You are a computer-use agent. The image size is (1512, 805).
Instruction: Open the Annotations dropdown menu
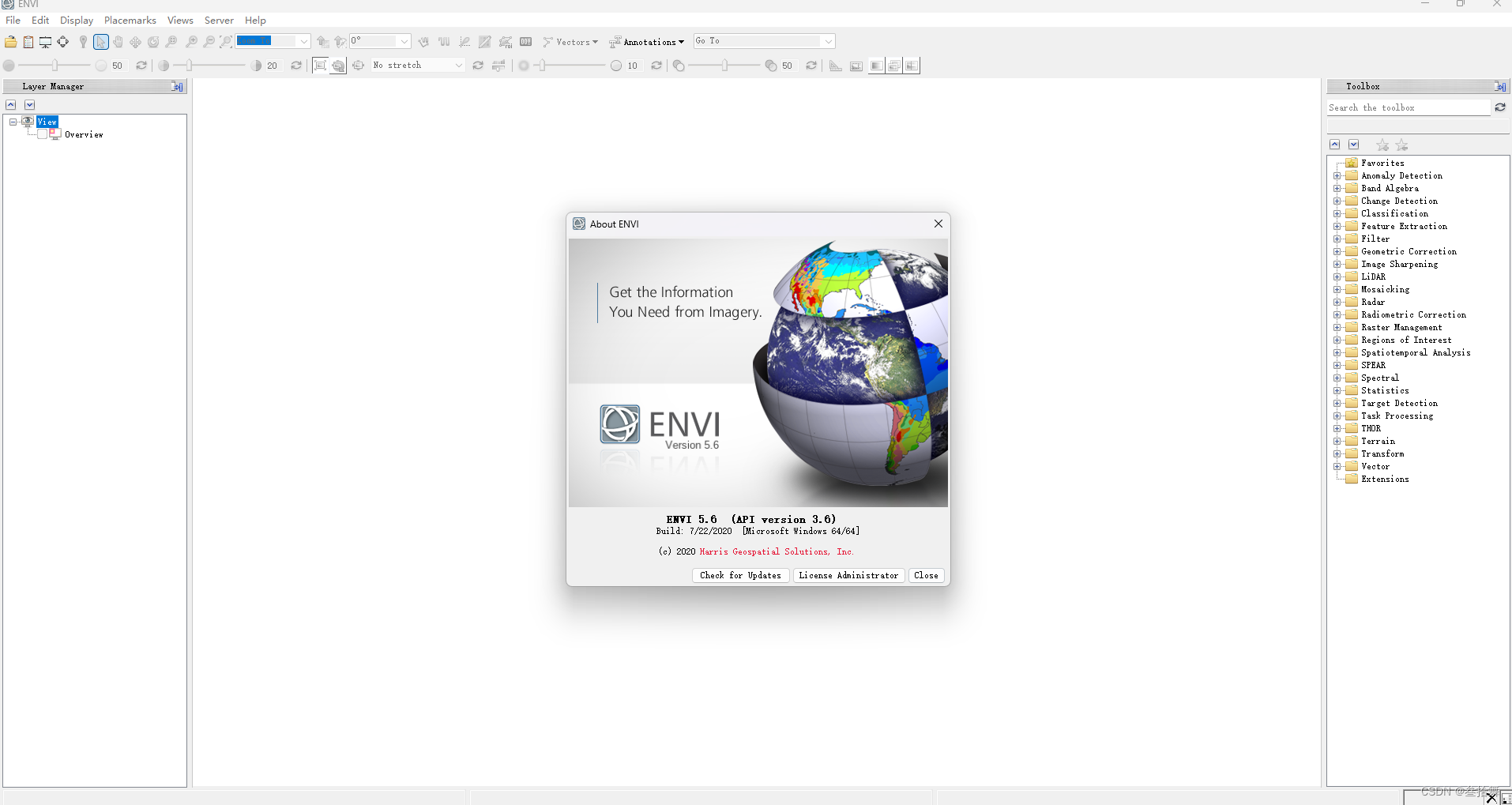tap(646, 42)
